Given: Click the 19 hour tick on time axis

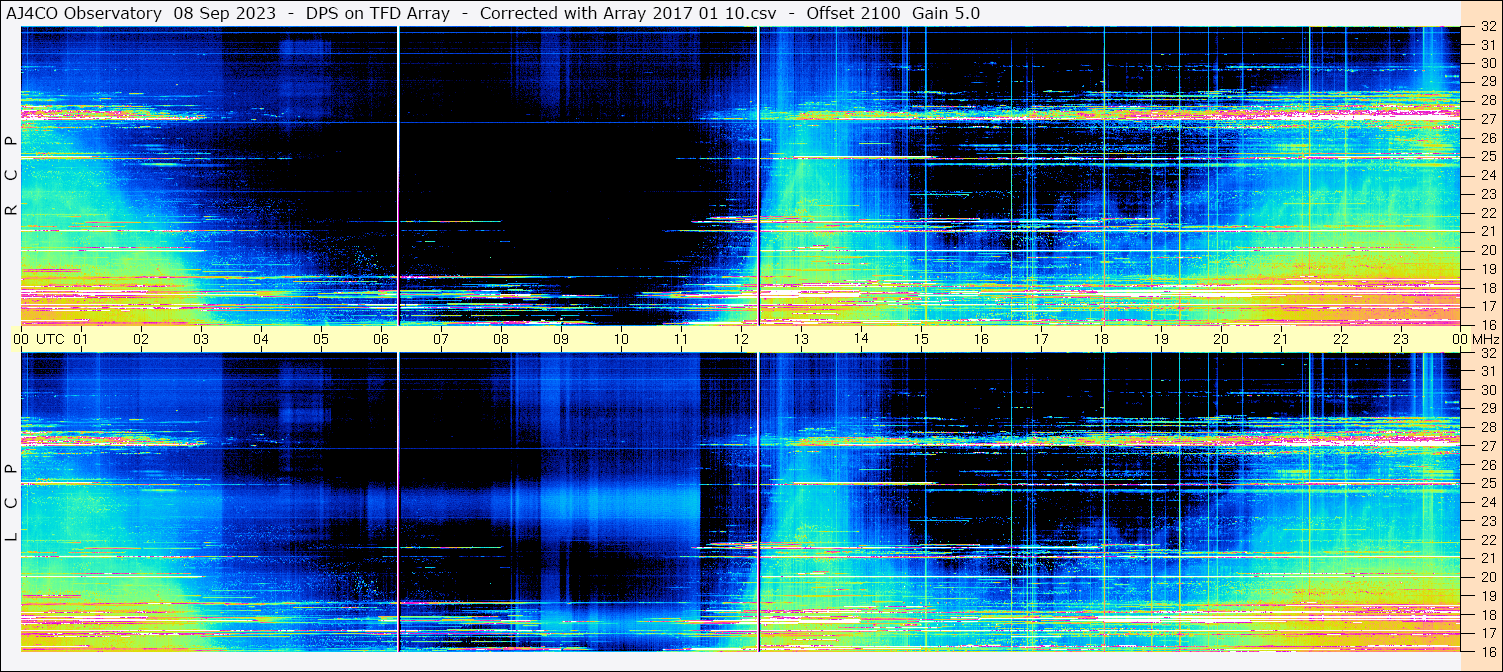Looking at the screenshot, I should (1161, 339).
